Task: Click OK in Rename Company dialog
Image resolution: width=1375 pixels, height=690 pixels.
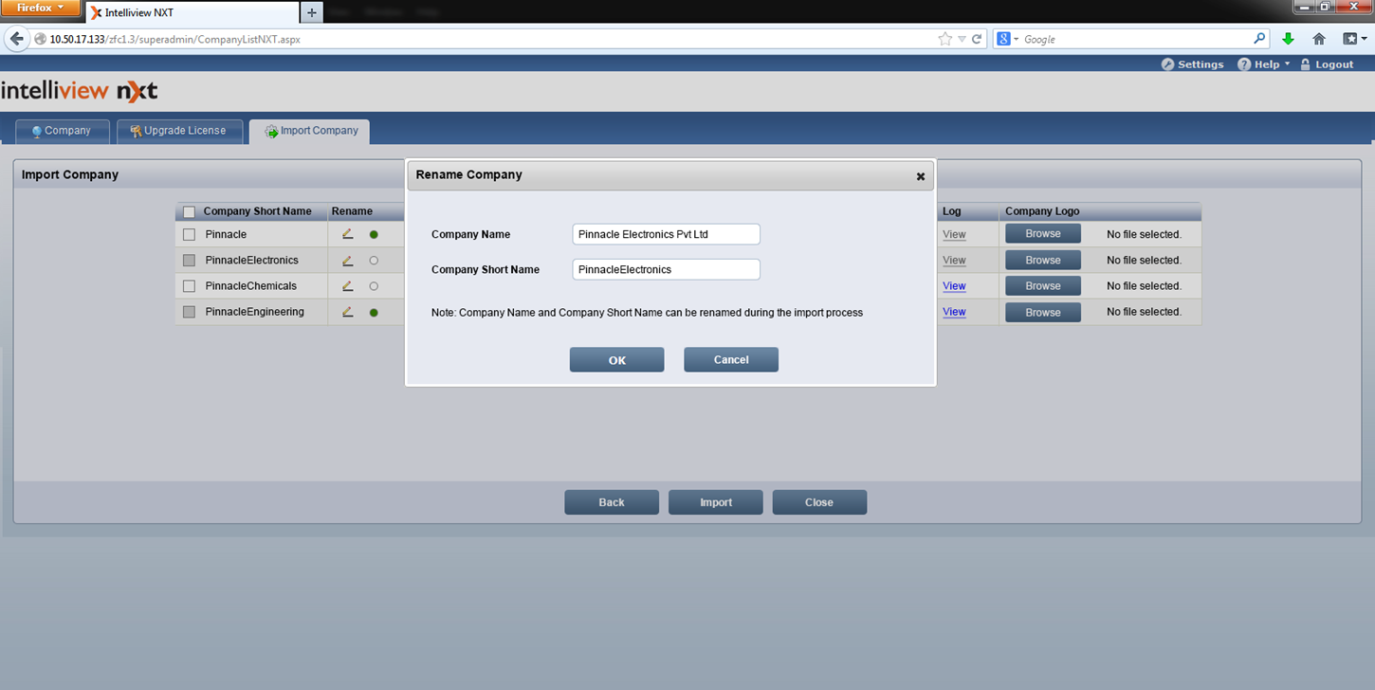Action: 617,360
